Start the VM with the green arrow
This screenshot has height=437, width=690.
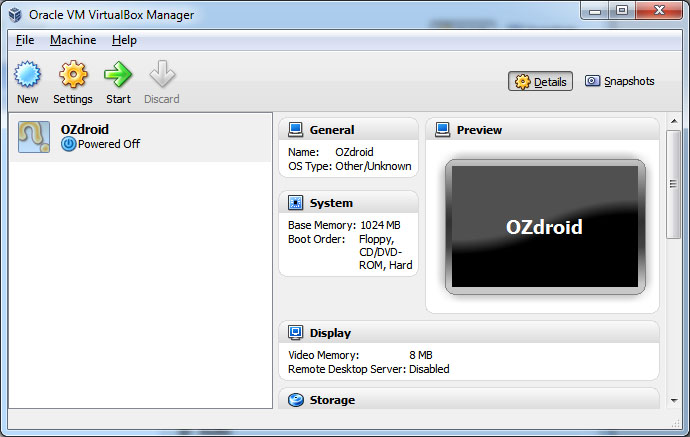(118, 74)
